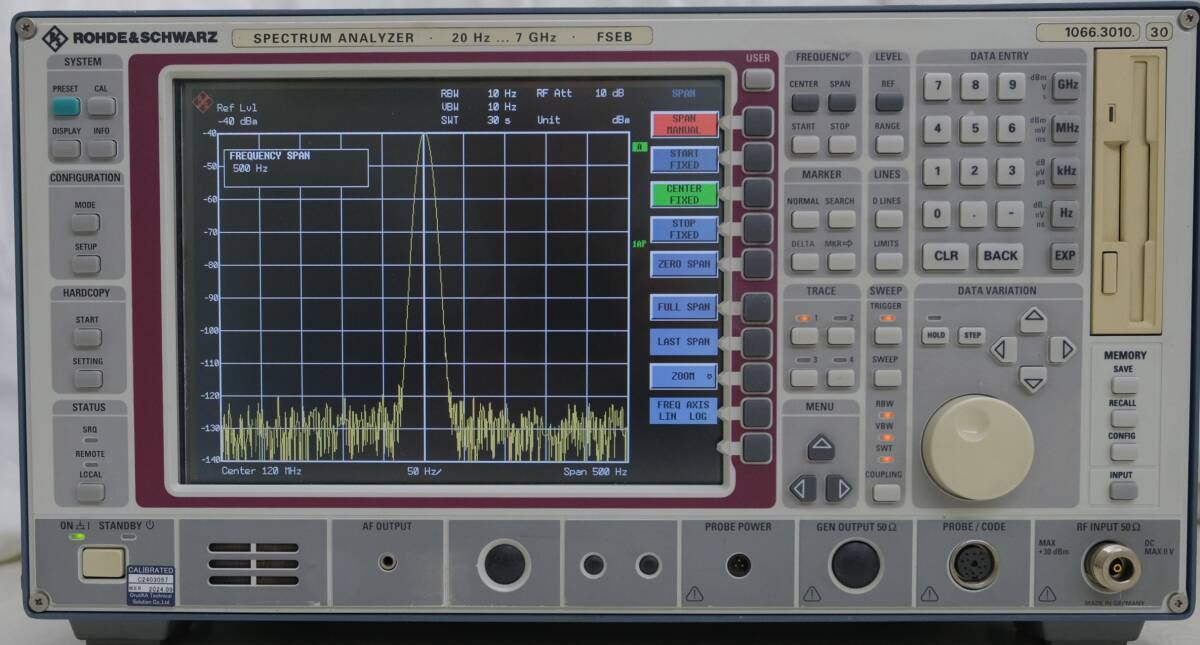
Task: Push the data variation up arrow
Action: [1033, 320]
